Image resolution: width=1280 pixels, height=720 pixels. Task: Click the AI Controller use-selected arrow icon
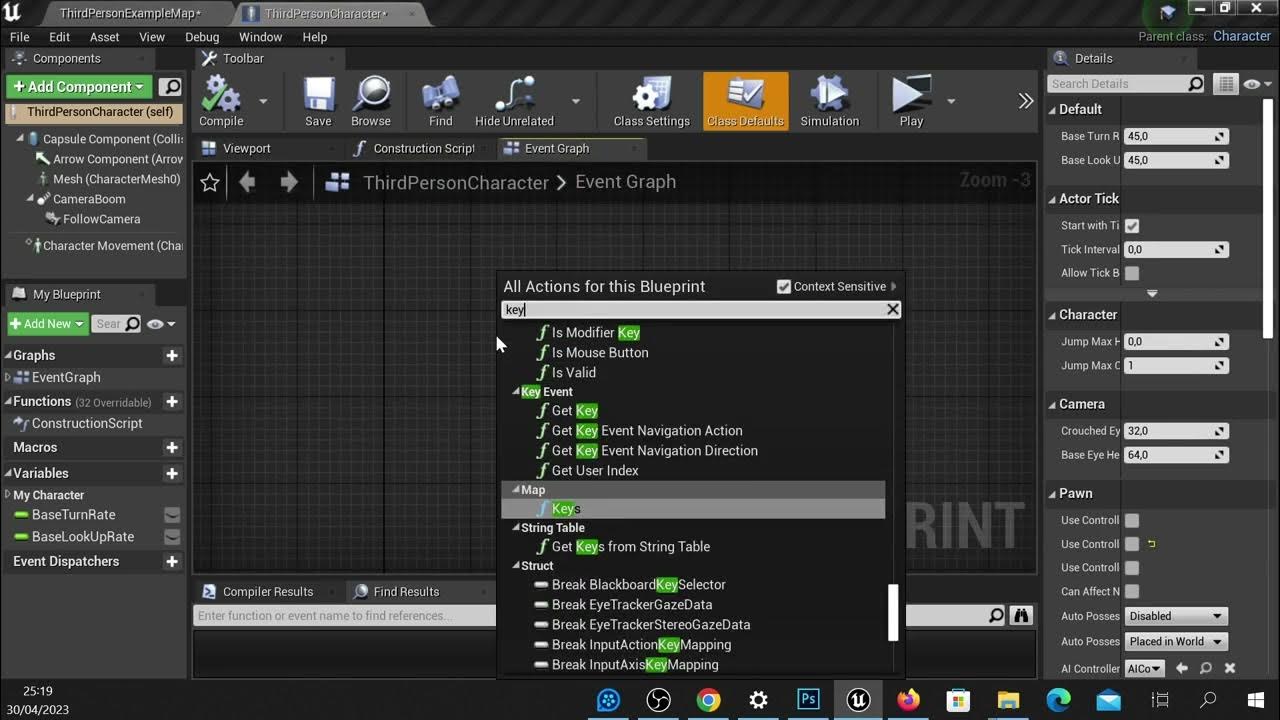click(1182, 668)
